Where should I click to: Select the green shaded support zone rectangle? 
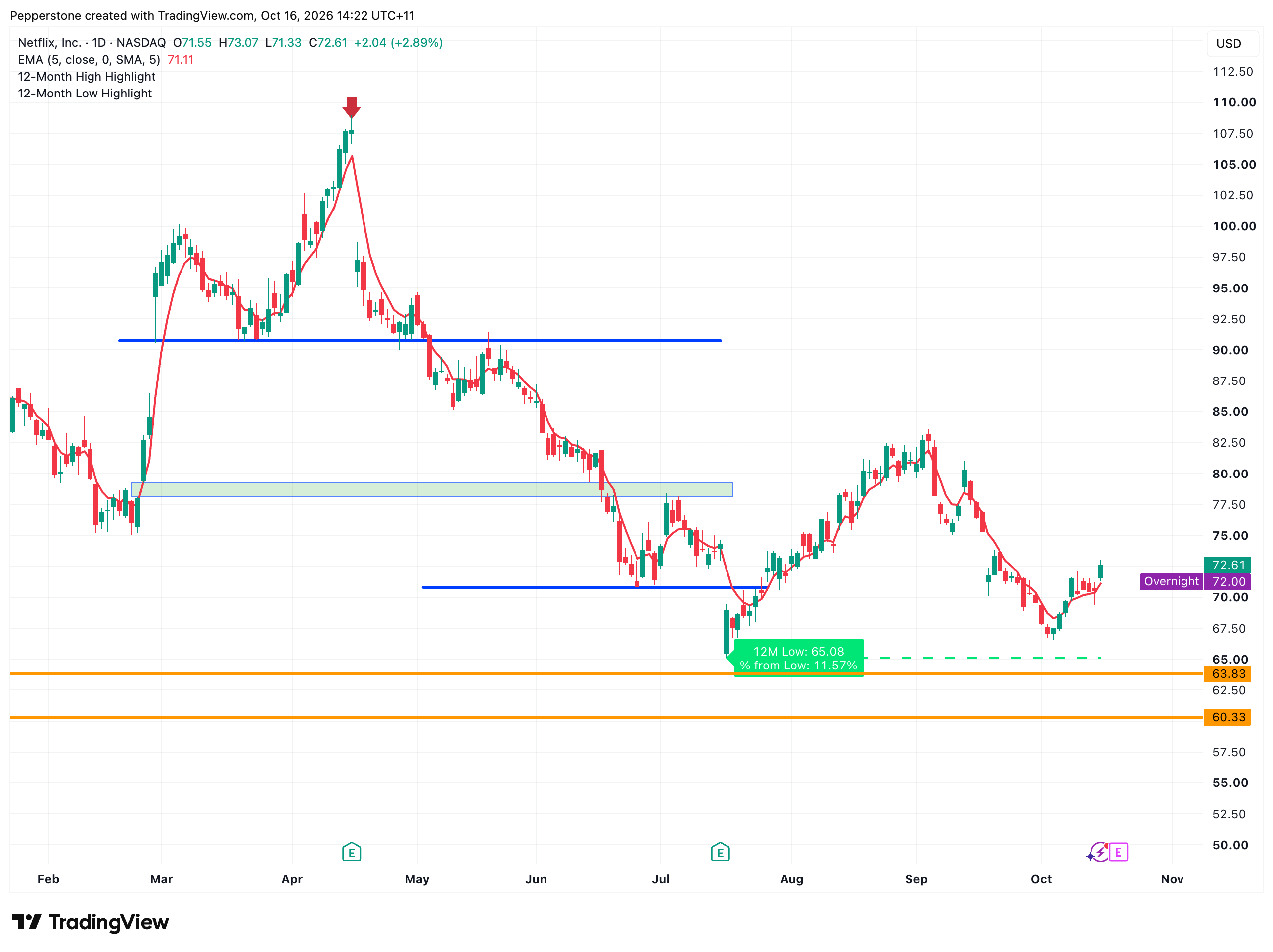coord(432,490)
